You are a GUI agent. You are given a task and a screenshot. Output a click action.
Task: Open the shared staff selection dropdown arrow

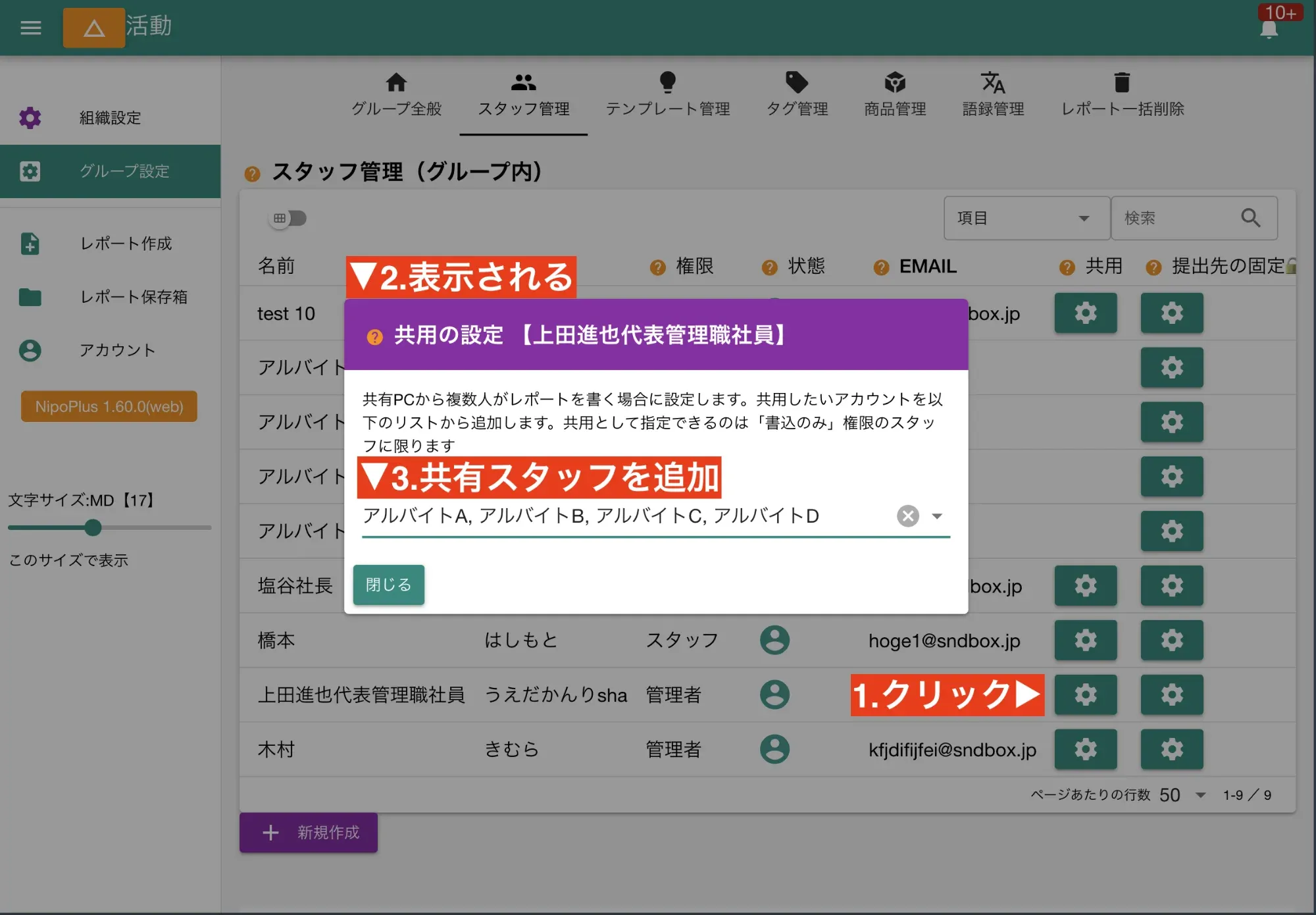pyautogui.click(x=937, y=516)
